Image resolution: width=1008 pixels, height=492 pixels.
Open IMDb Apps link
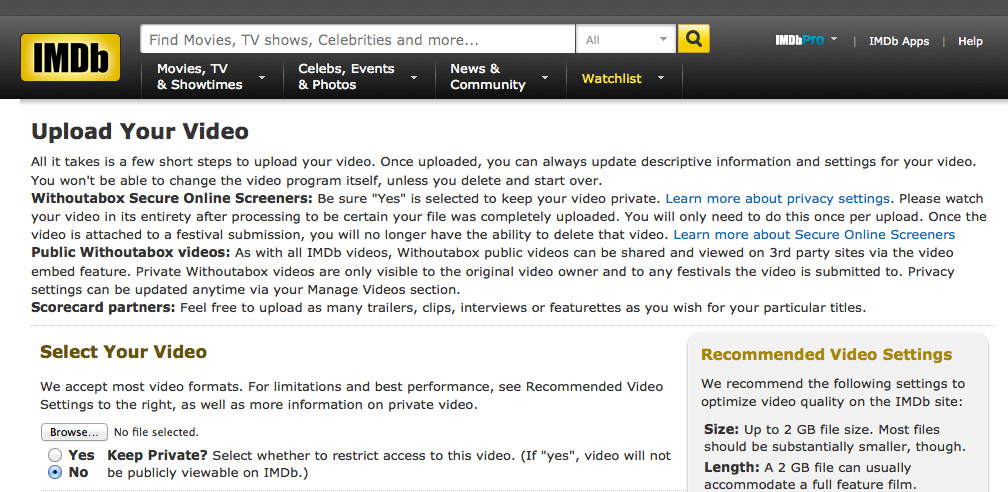coord(899,41)
